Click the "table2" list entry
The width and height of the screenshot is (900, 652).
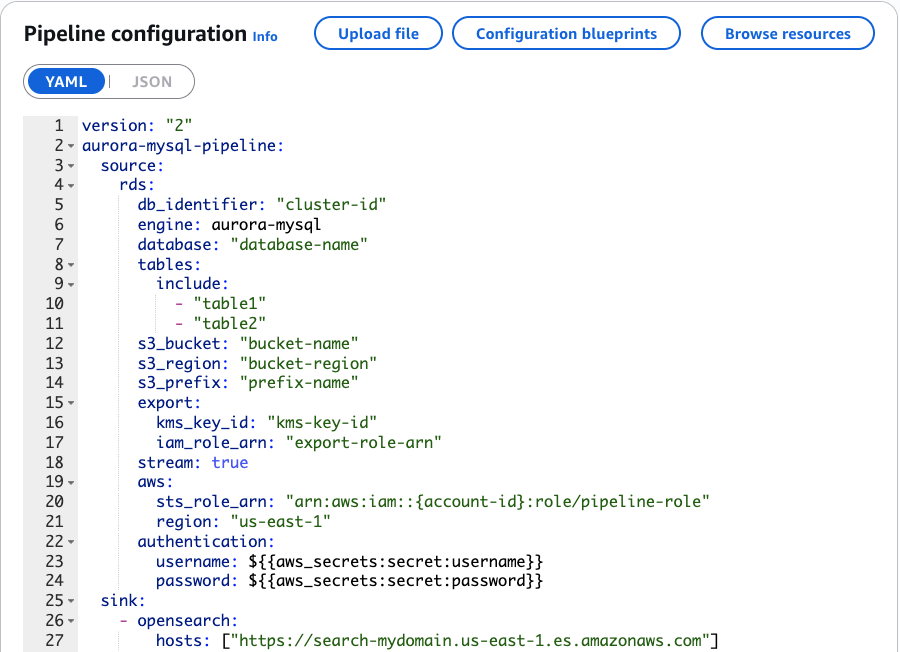click(229, 323)
